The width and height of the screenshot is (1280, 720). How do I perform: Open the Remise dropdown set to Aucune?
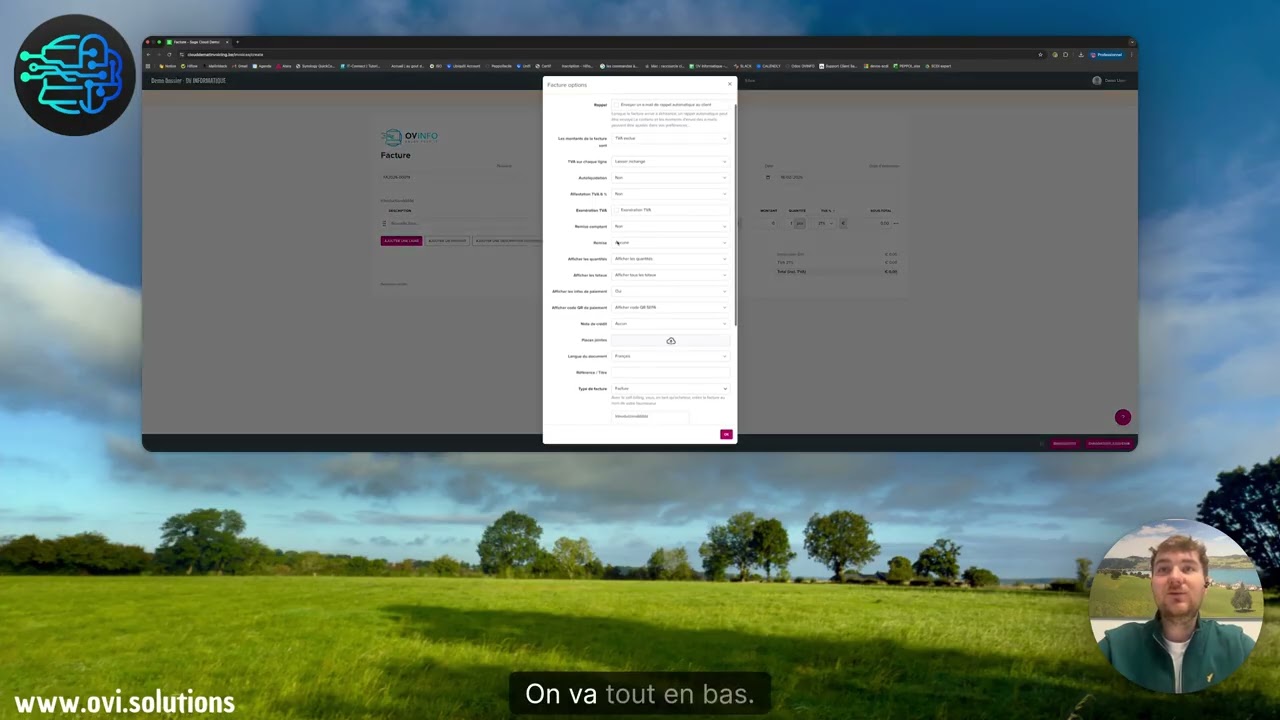tap(670, 242)
